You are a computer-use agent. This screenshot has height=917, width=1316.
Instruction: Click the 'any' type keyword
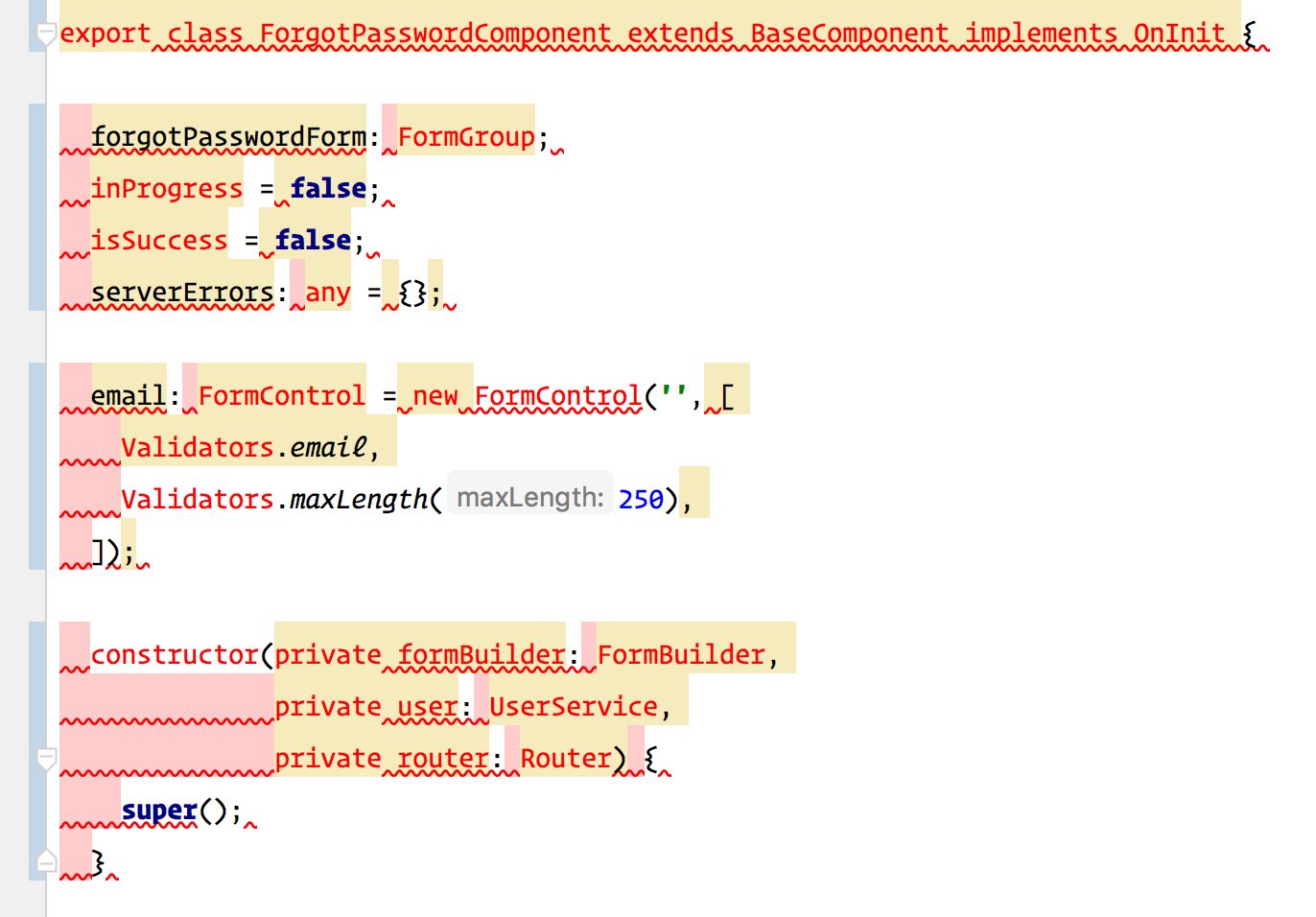pos(328,293)
